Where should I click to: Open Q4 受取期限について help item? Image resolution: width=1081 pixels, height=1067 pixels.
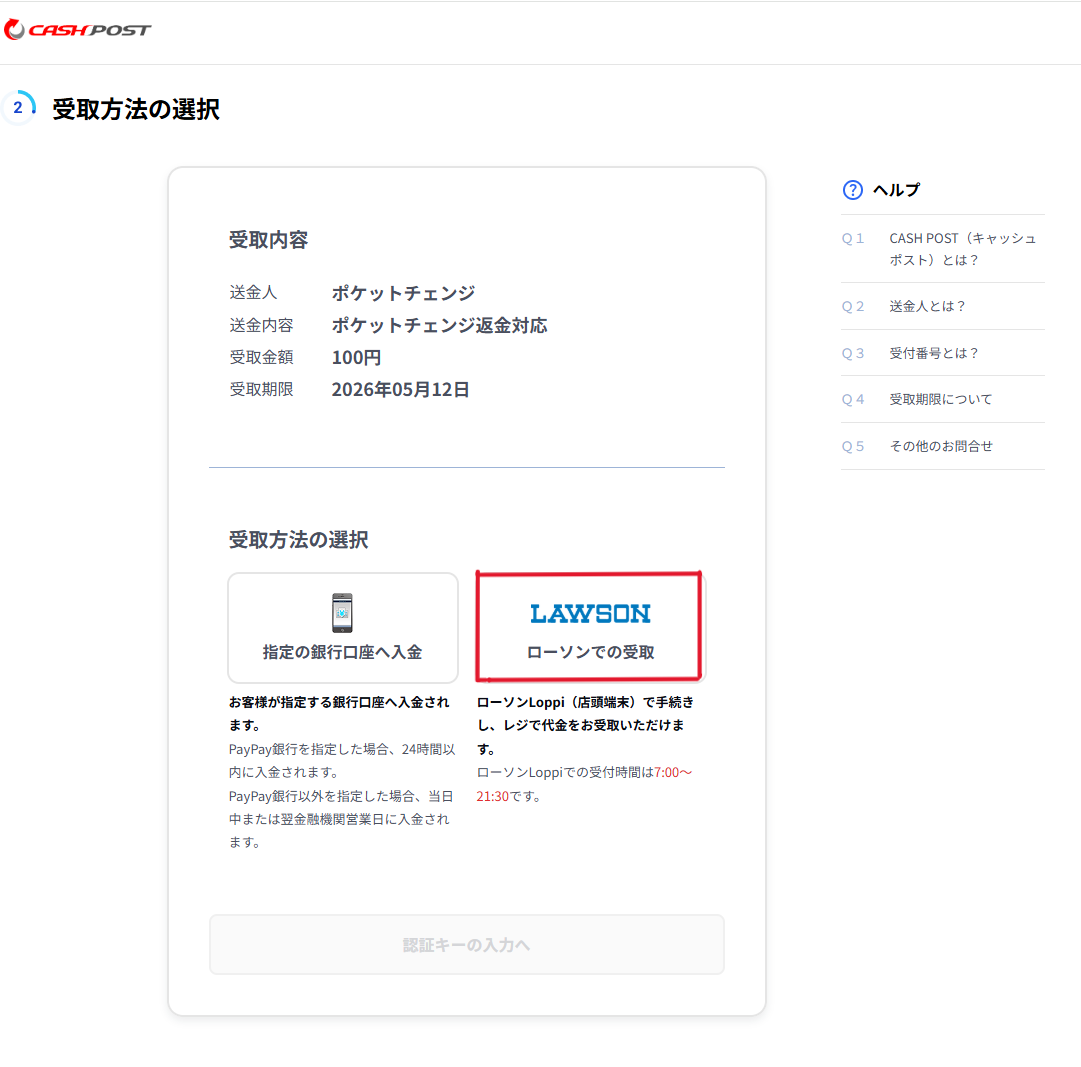[942, 399]
